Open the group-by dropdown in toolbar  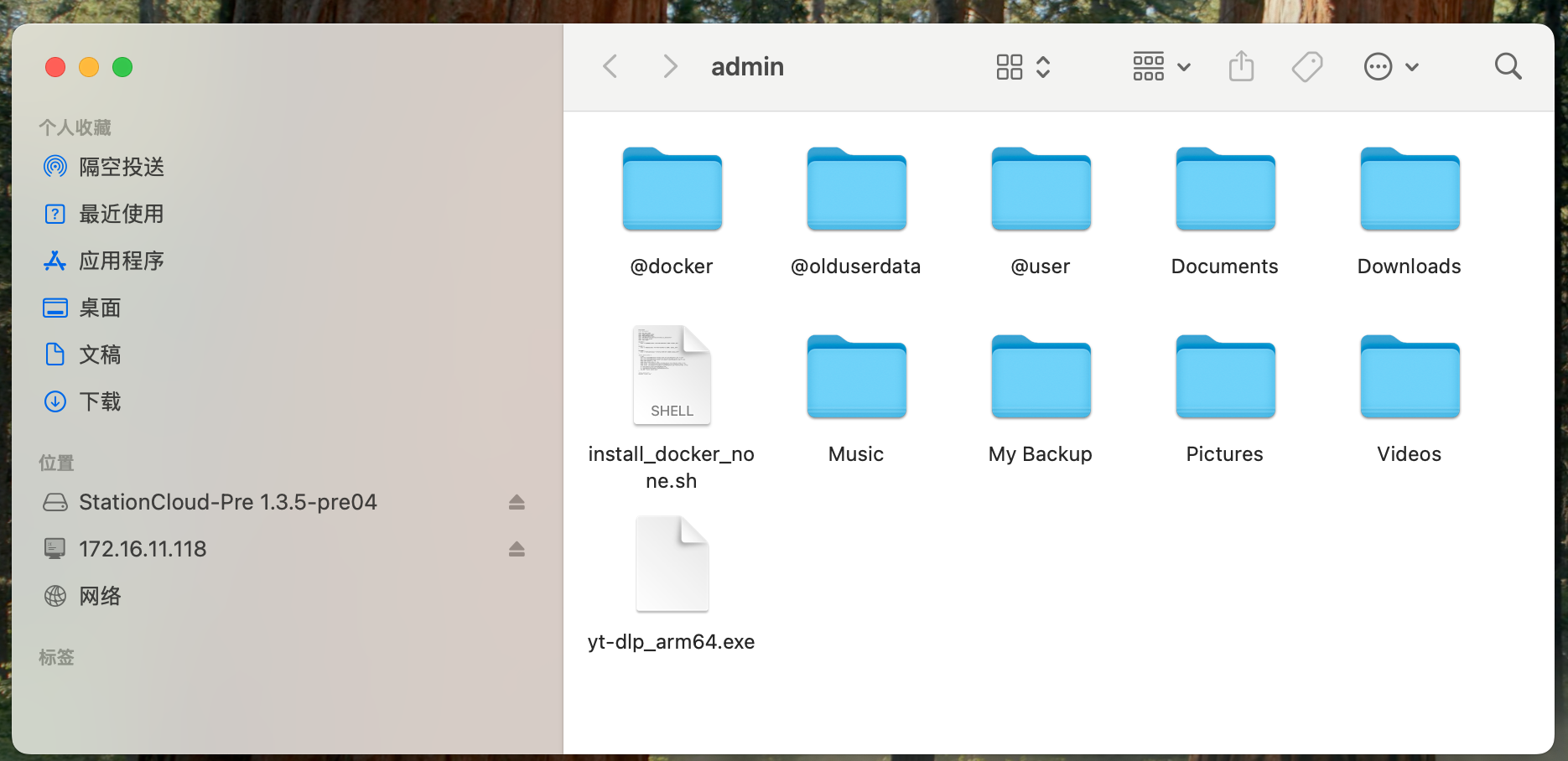[x=1160, y=66]
